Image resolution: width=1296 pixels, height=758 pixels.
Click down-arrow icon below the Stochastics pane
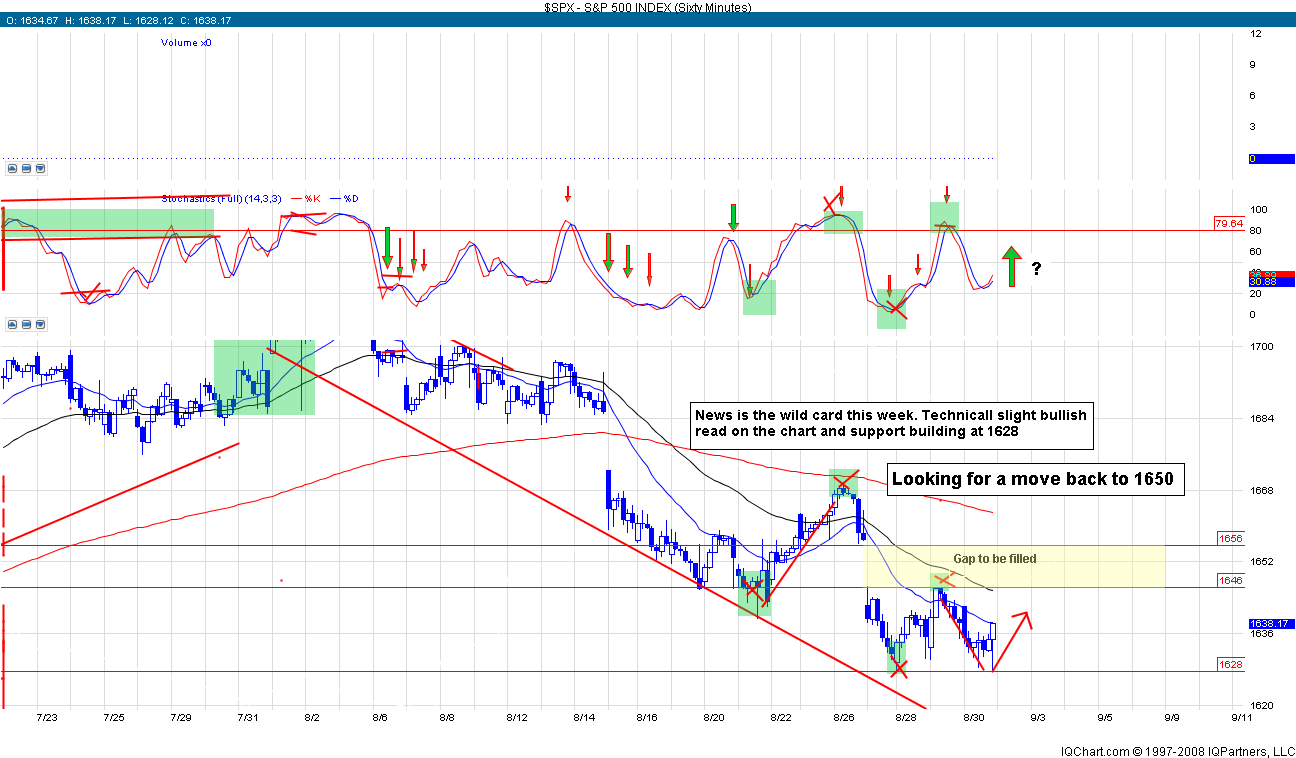(40, 325)
